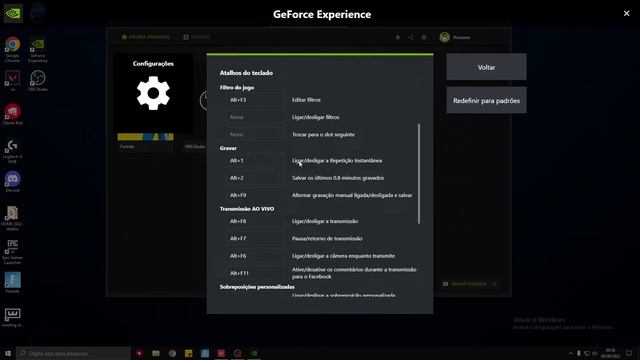Click the NVIDIA icon in the taskbar
The height and width of the screenshot is (360, 640).
click(x=254, y=353)
